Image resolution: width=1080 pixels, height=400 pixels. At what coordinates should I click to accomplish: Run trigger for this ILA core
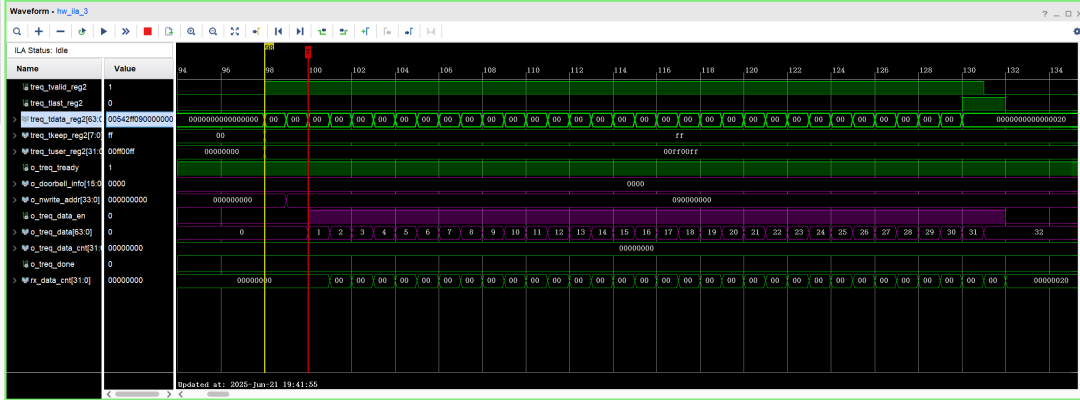pyautogui.click(x=104, y=31)
